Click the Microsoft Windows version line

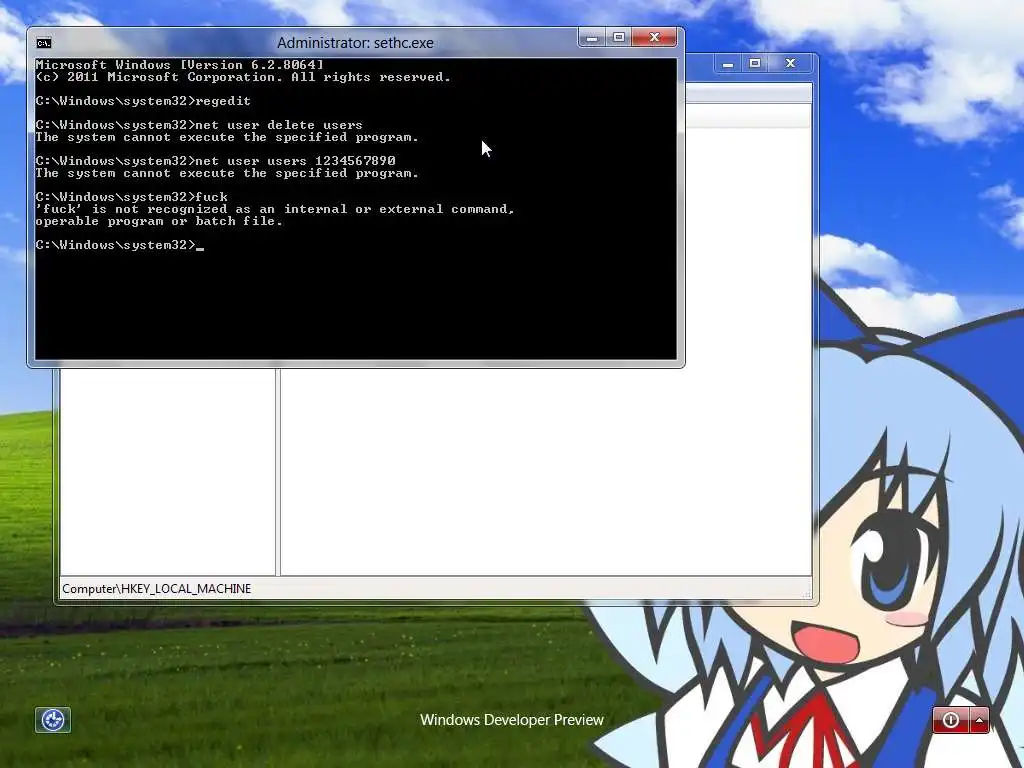[180, 65]
